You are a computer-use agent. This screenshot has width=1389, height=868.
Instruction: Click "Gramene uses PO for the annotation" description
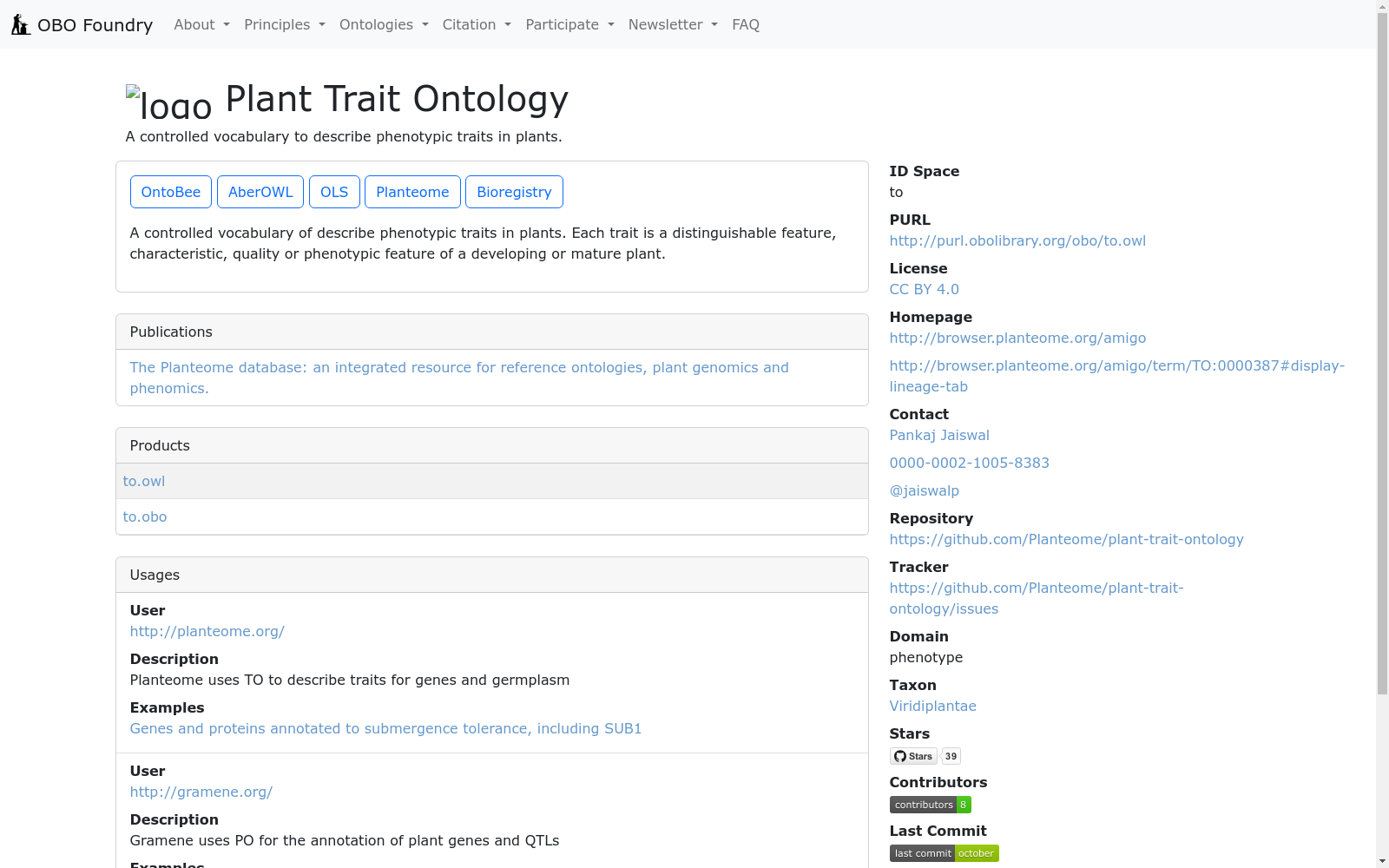pos(345,840)
